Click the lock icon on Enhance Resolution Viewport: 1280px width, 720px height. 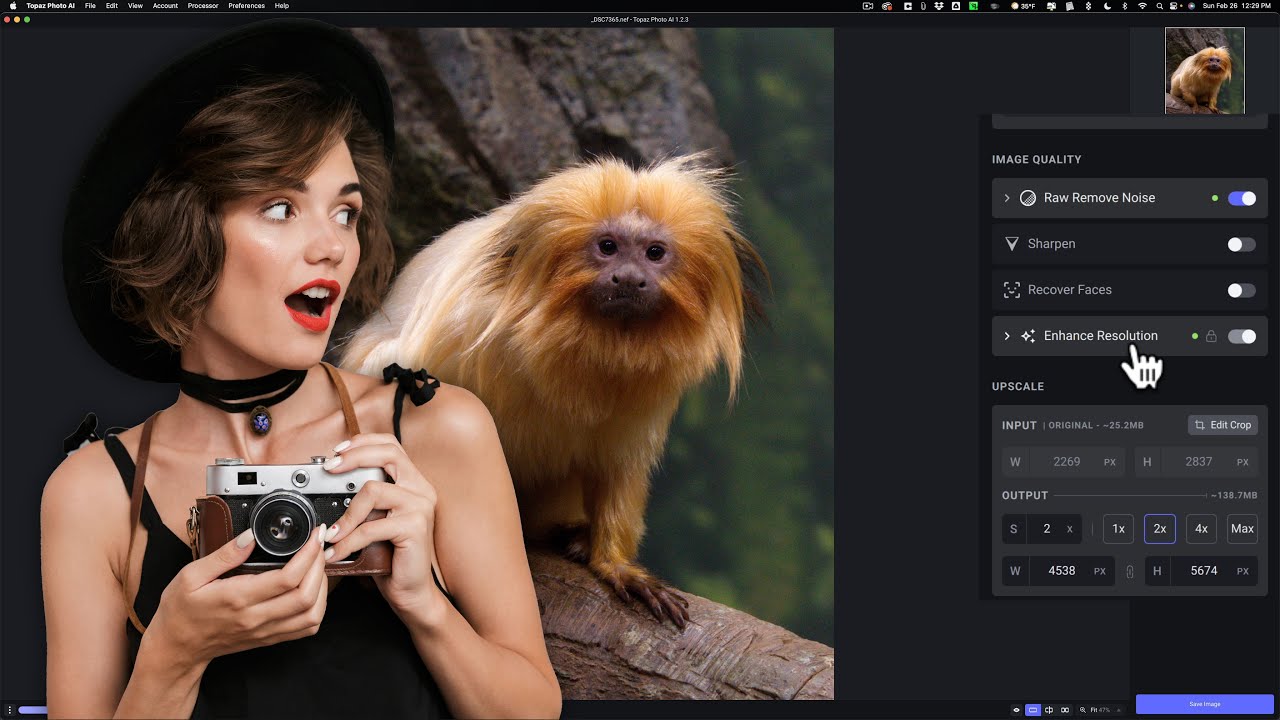[x=1211, y=336]
